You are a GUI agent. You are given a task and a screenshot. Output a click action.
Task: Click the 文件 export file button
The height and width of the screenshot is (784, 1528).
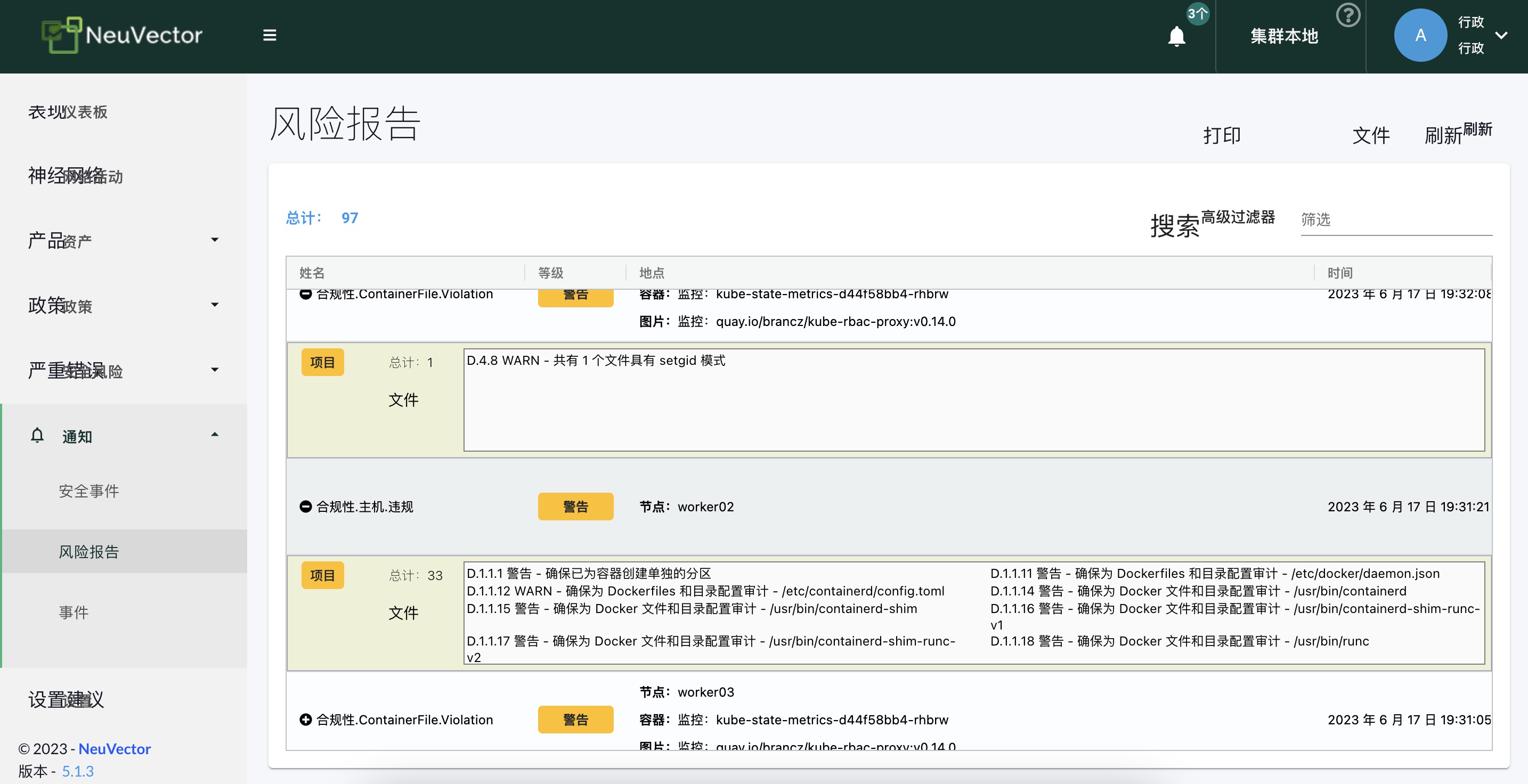(x=1371, y=135)
